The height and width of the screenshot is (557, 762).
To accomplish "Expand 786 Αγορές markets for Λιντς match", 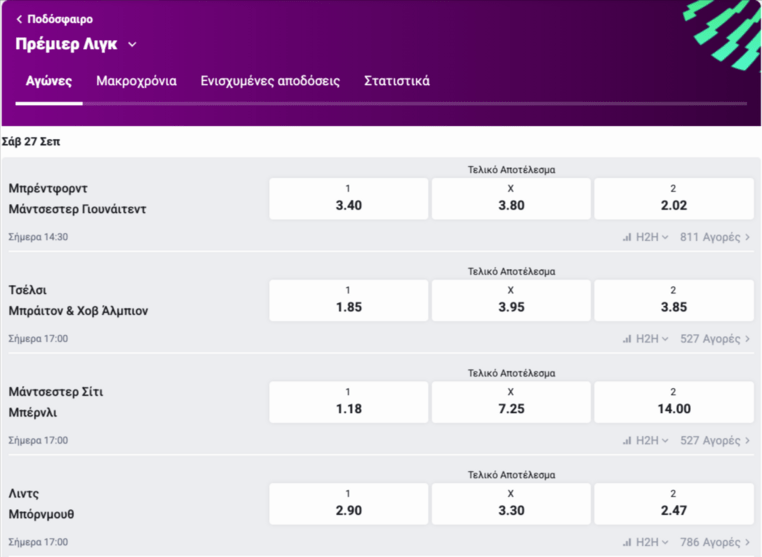I will [x=714, y=542].
